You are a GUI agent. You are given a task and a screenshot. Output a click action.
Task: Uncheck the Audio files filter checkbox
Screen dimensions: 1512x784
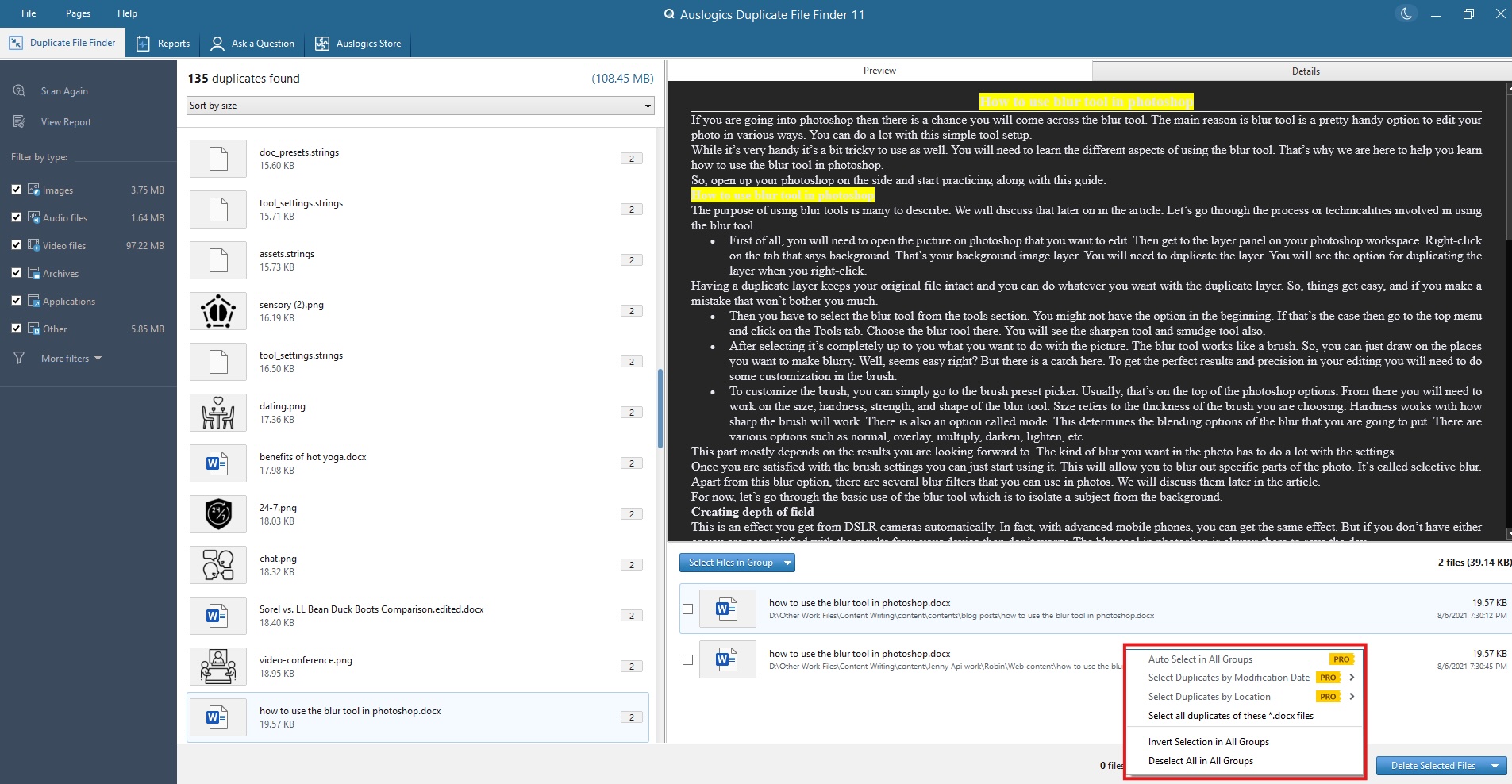16,217
